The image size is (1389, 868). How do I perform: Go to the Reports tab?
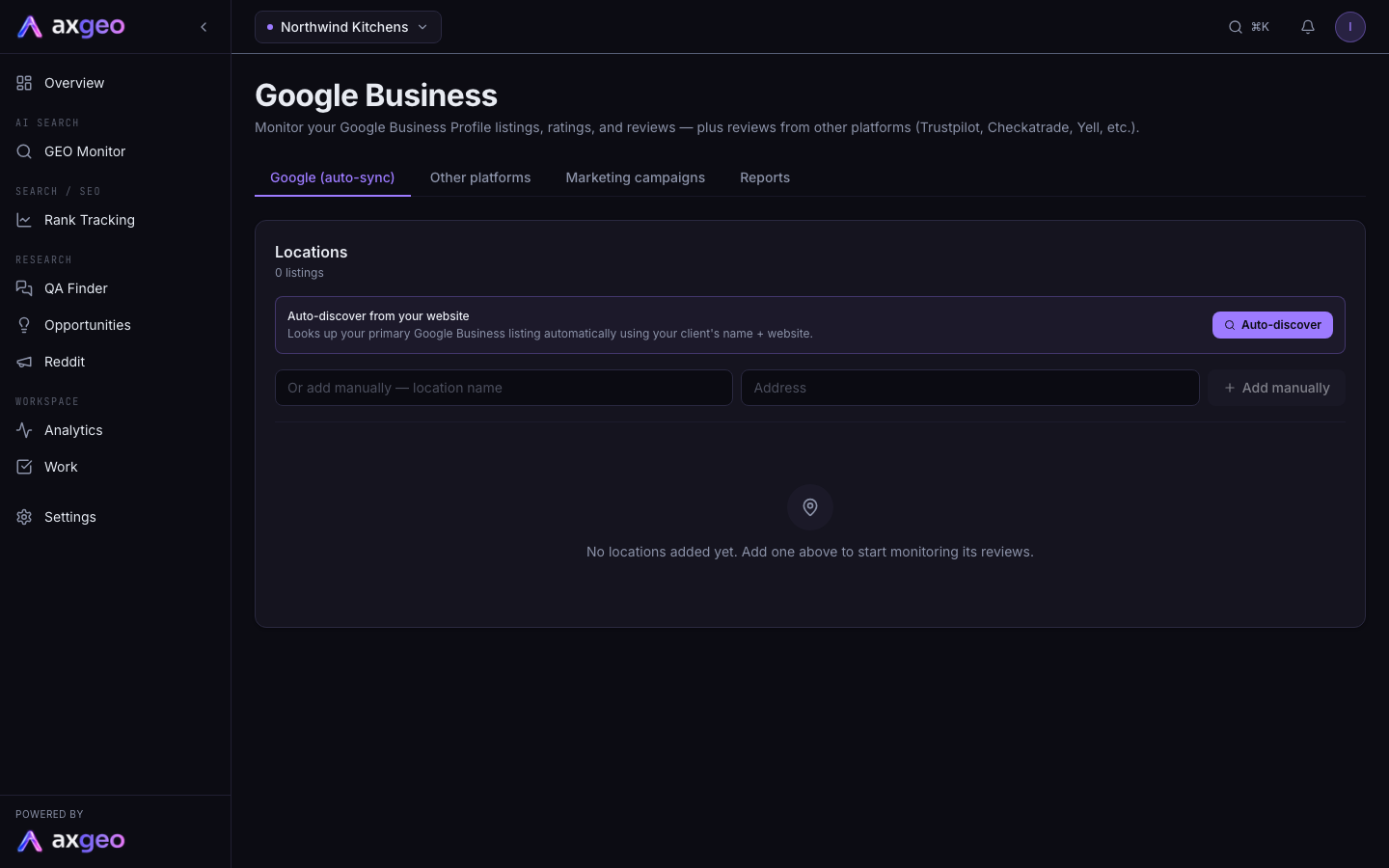[x=765, y=177]
